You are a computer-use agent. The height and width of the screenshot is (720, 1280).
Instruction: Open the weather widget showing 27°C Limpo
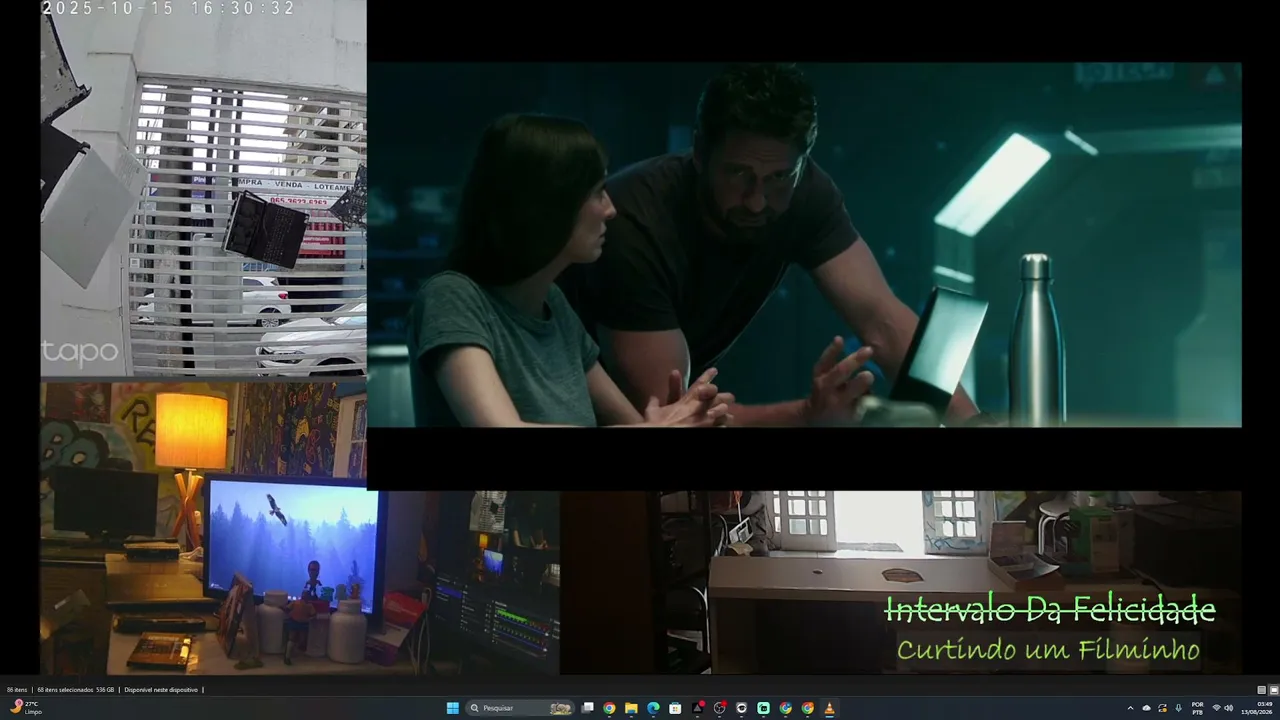[26, 708]
